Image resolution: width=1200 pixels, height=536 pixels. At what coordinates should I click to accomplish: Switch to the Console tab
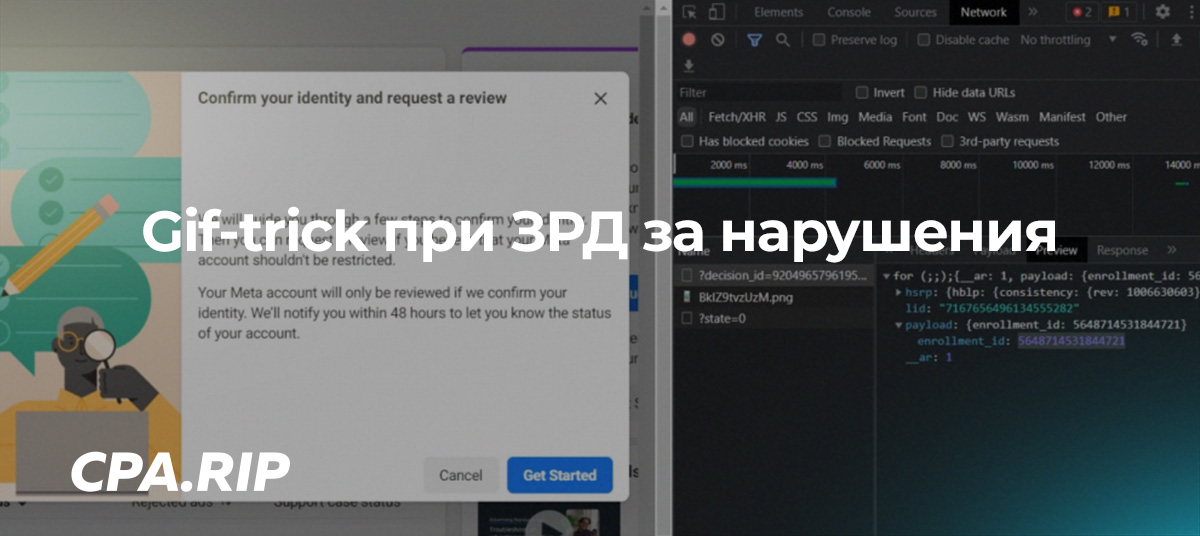pos(848,12)
